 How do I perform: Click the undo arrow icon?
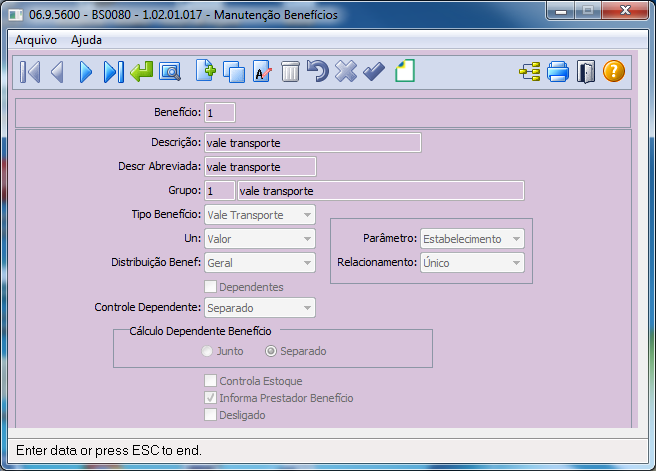[x=318, y=71]
